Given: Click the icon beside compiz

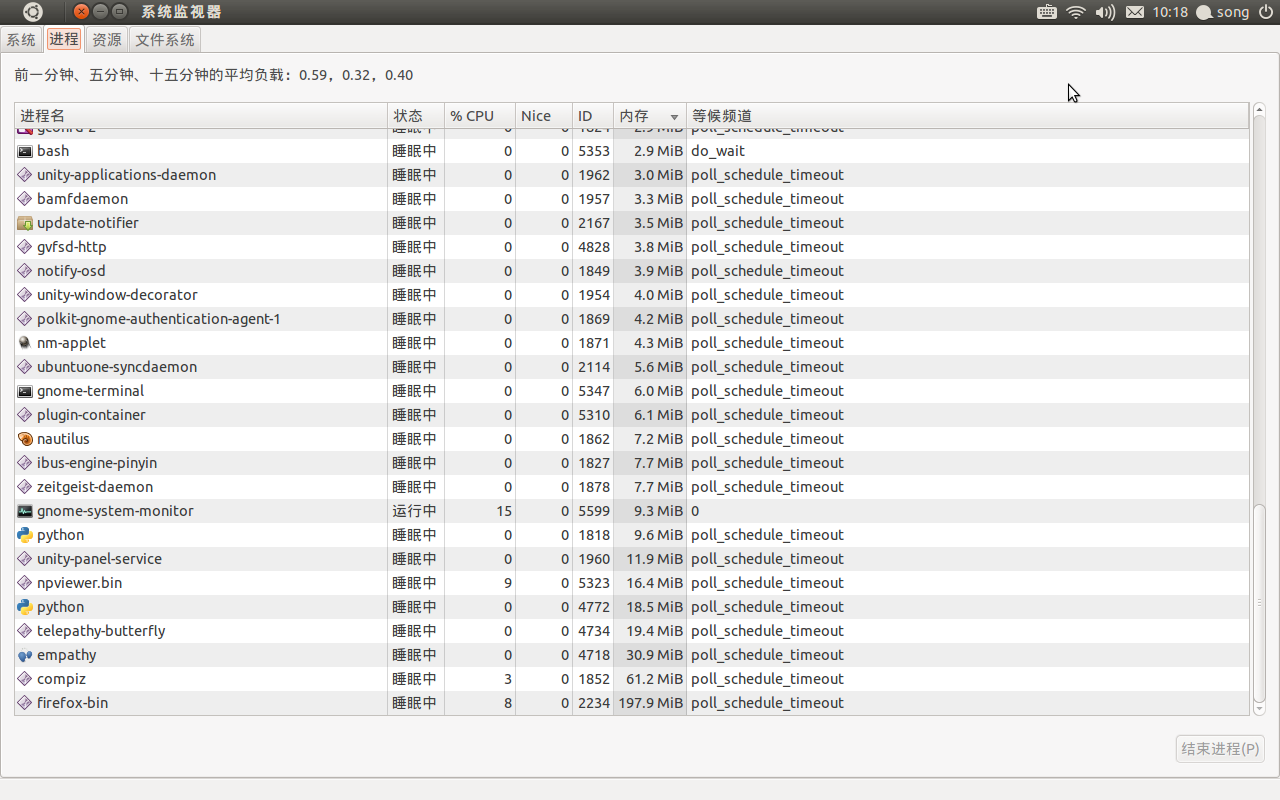Looking at the screenshot, I should (x=25, y=679).
